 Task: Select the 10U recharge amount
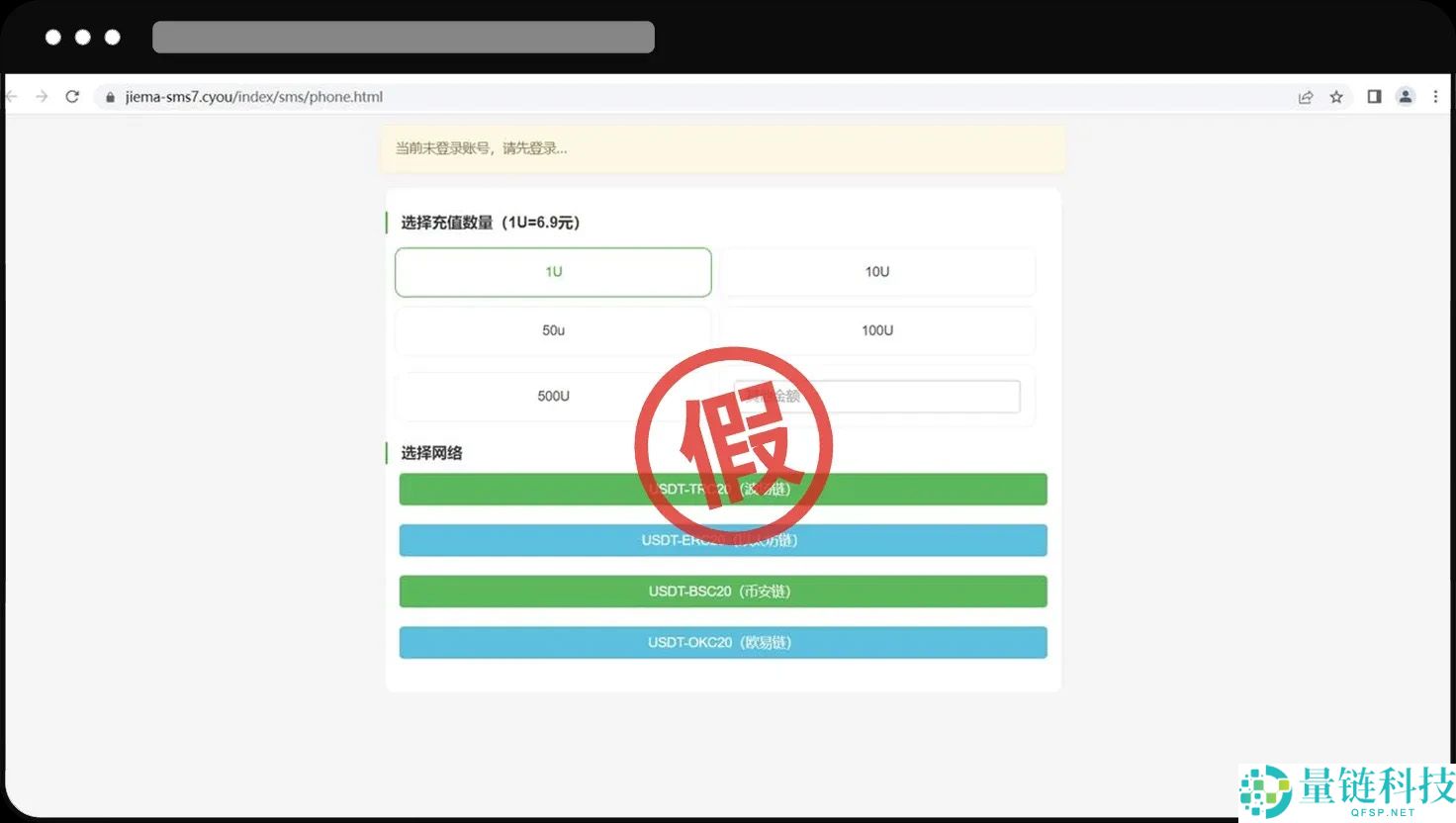877,271
